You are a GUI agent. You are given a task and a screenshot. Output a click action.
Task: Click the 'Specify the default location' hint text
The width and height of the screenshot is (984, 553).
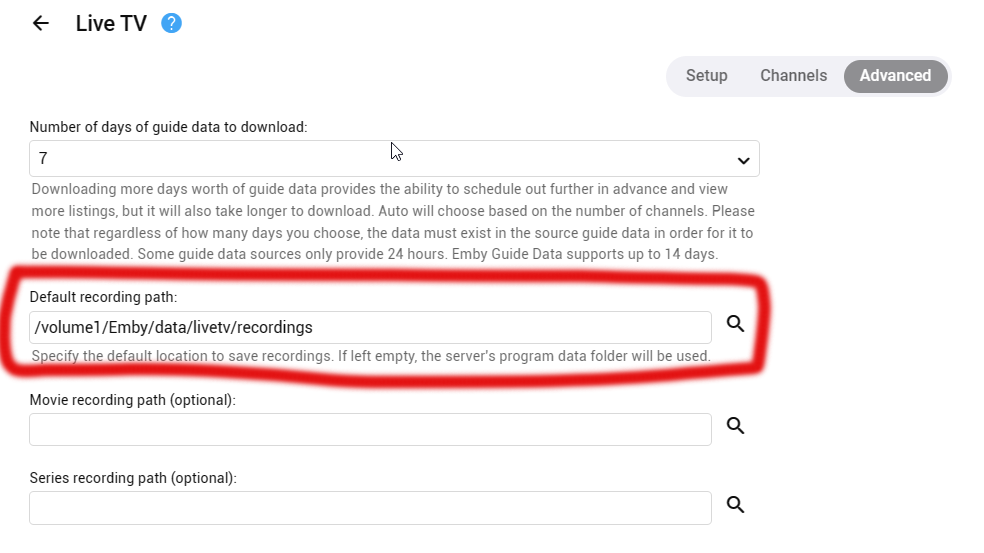click(x=370, y=356)
